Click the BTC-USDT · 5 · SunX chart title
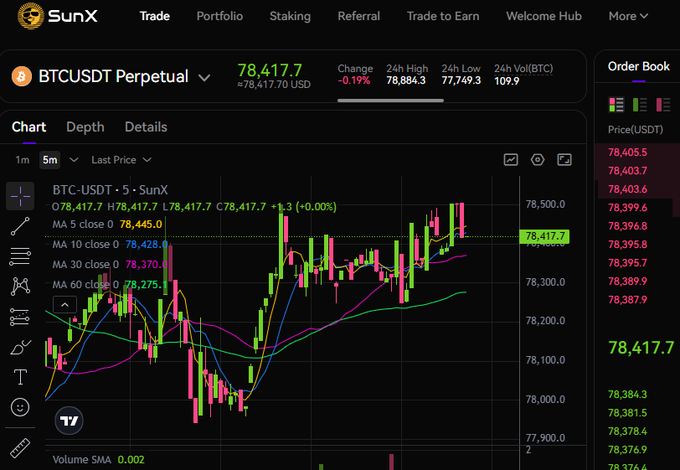 coord(110,190)
